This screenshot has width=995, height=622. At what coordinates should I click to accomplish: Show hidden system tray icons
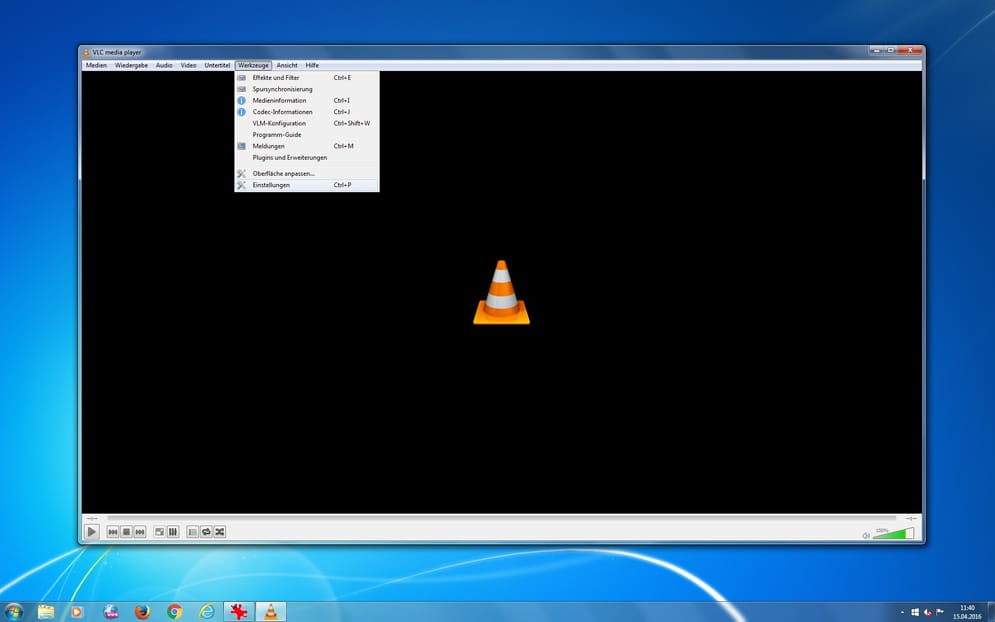pos(902,612)
